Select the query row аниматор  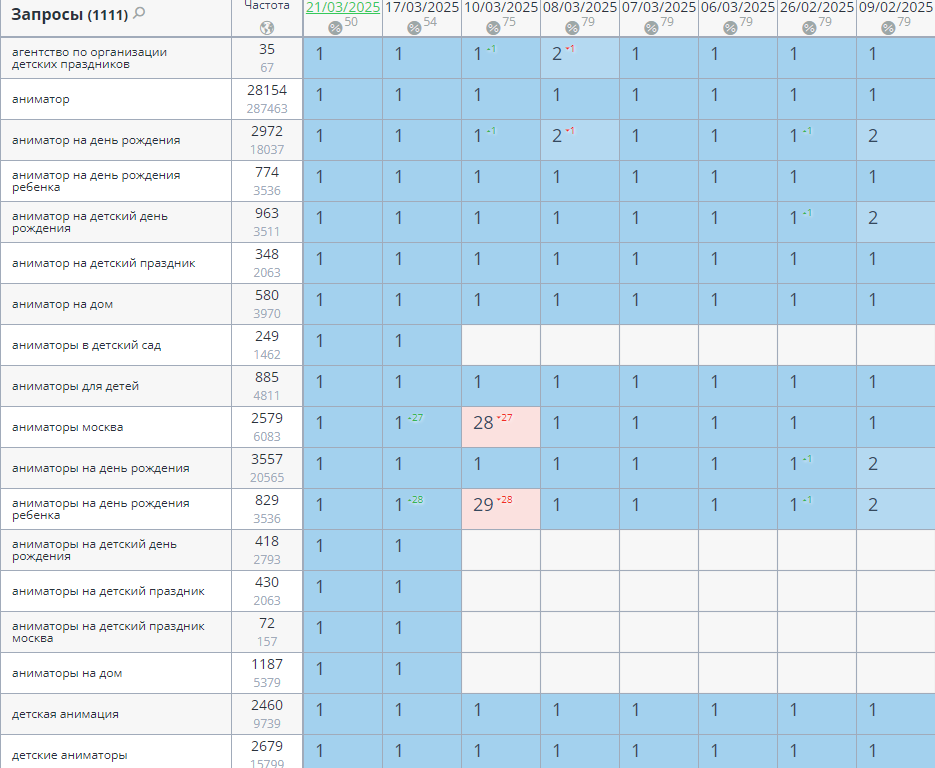[41, 99]
